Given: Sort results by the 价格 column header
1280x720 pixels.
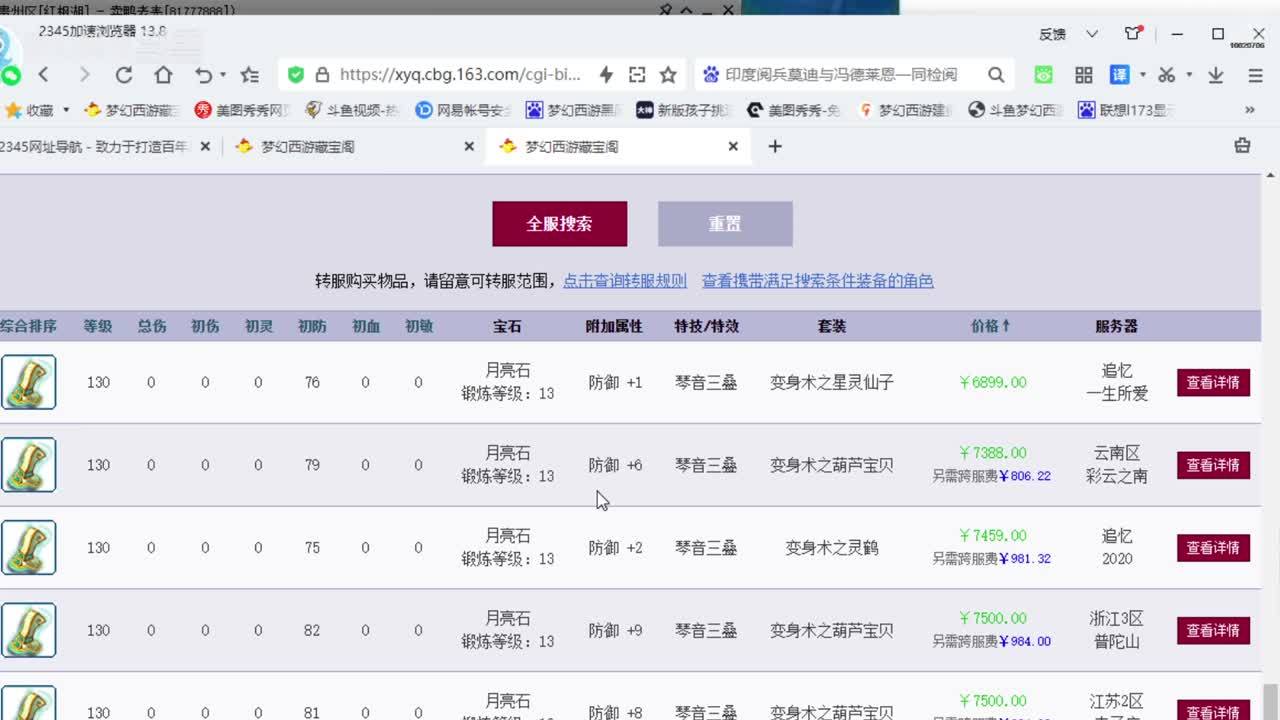Looking at the screenshot, I should pos(990,326).
